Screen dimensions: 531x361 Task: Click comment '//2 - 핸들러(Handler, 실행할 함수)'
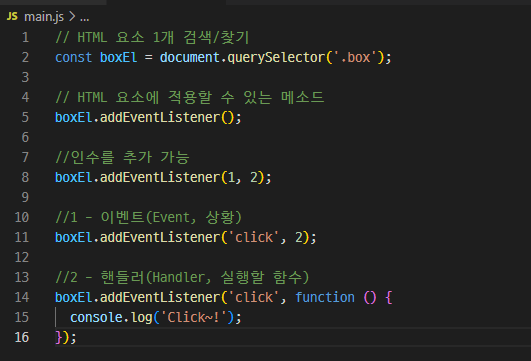point(182,277)
